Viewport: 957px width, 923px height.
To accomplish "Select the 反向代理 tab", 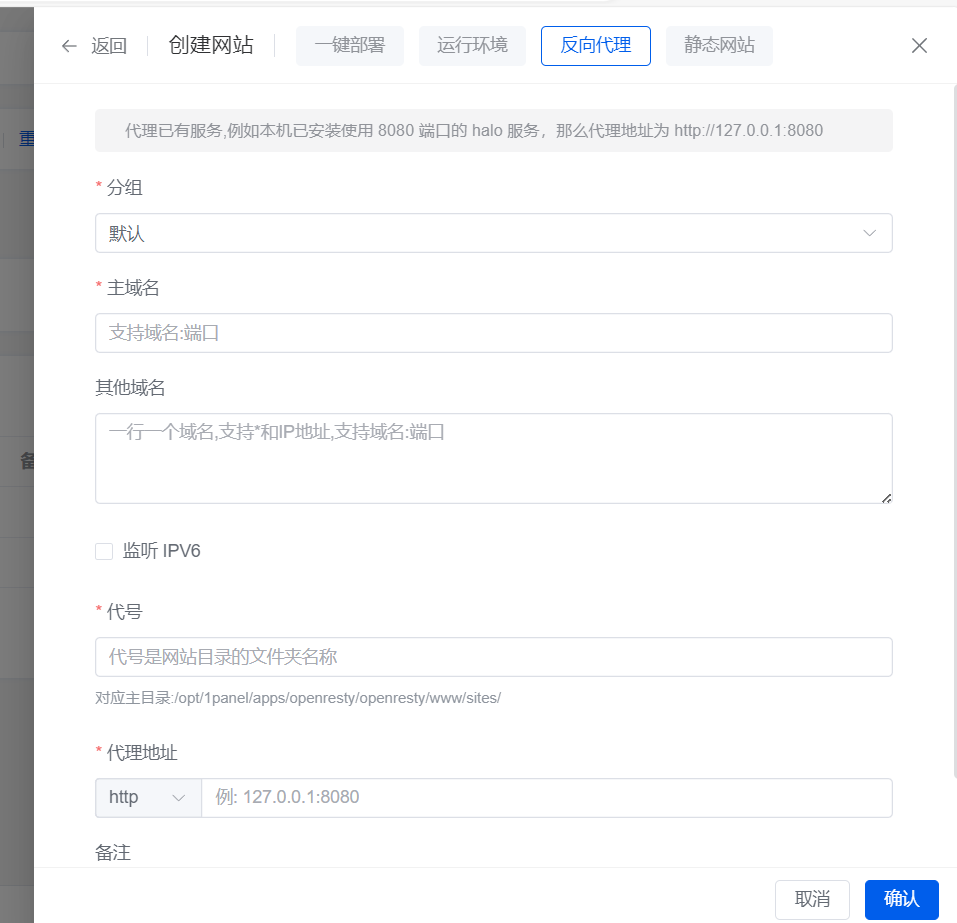I will [x=595, y=45].
